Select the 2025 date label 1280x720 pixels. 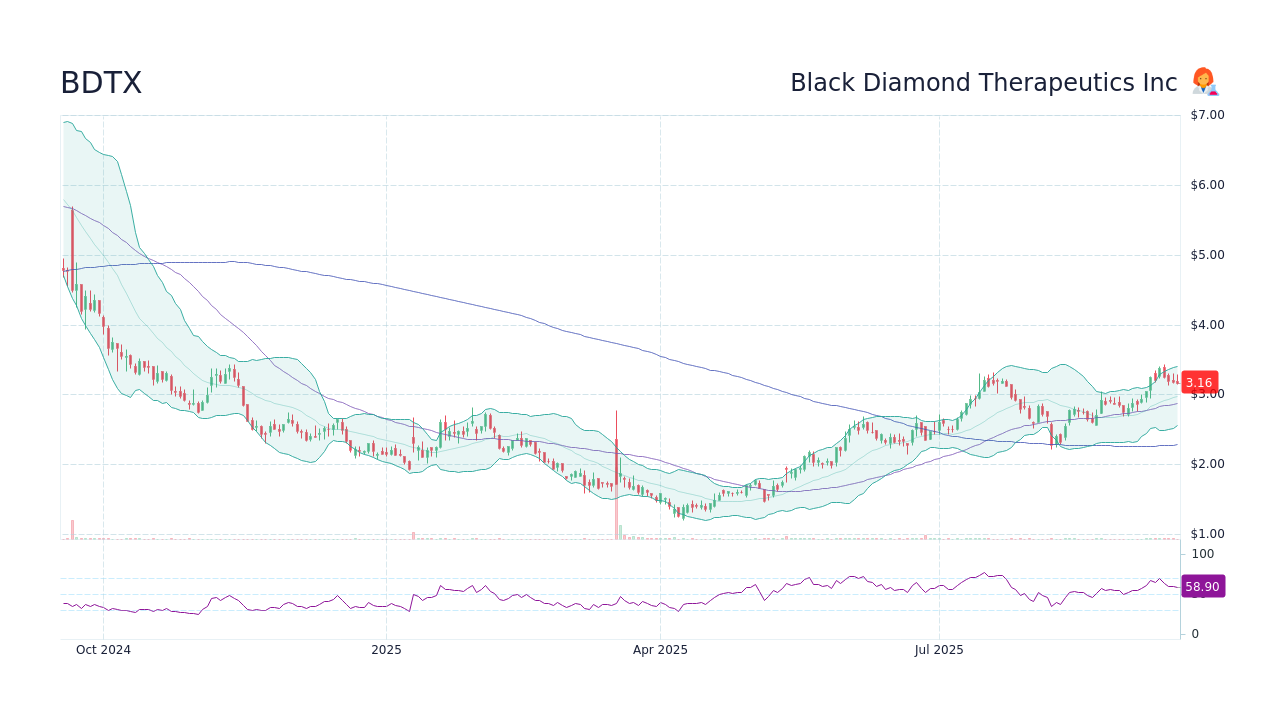[x=386, y=649]
